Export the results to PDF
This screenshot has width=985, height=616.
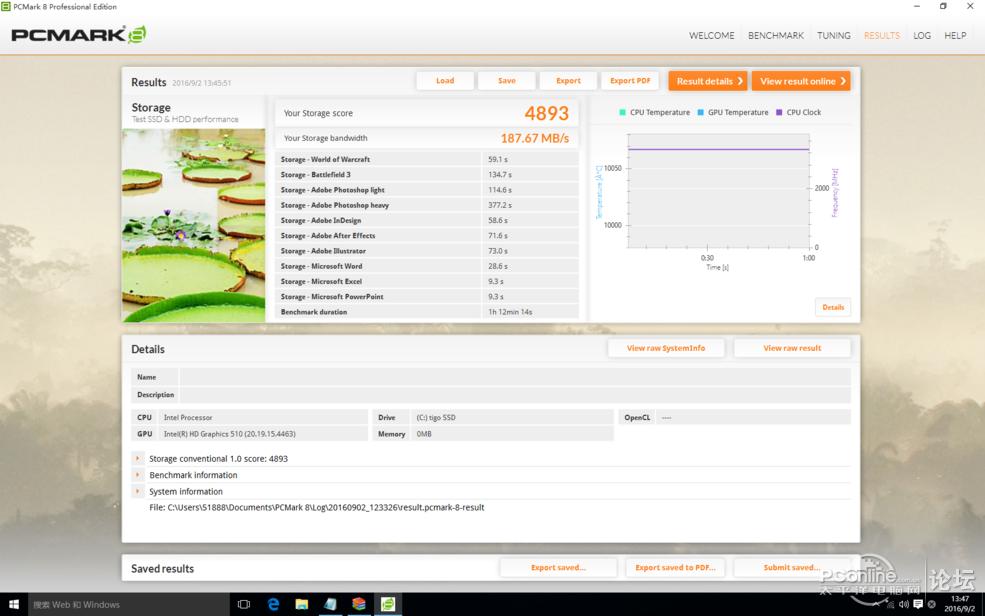click(631, 80)
